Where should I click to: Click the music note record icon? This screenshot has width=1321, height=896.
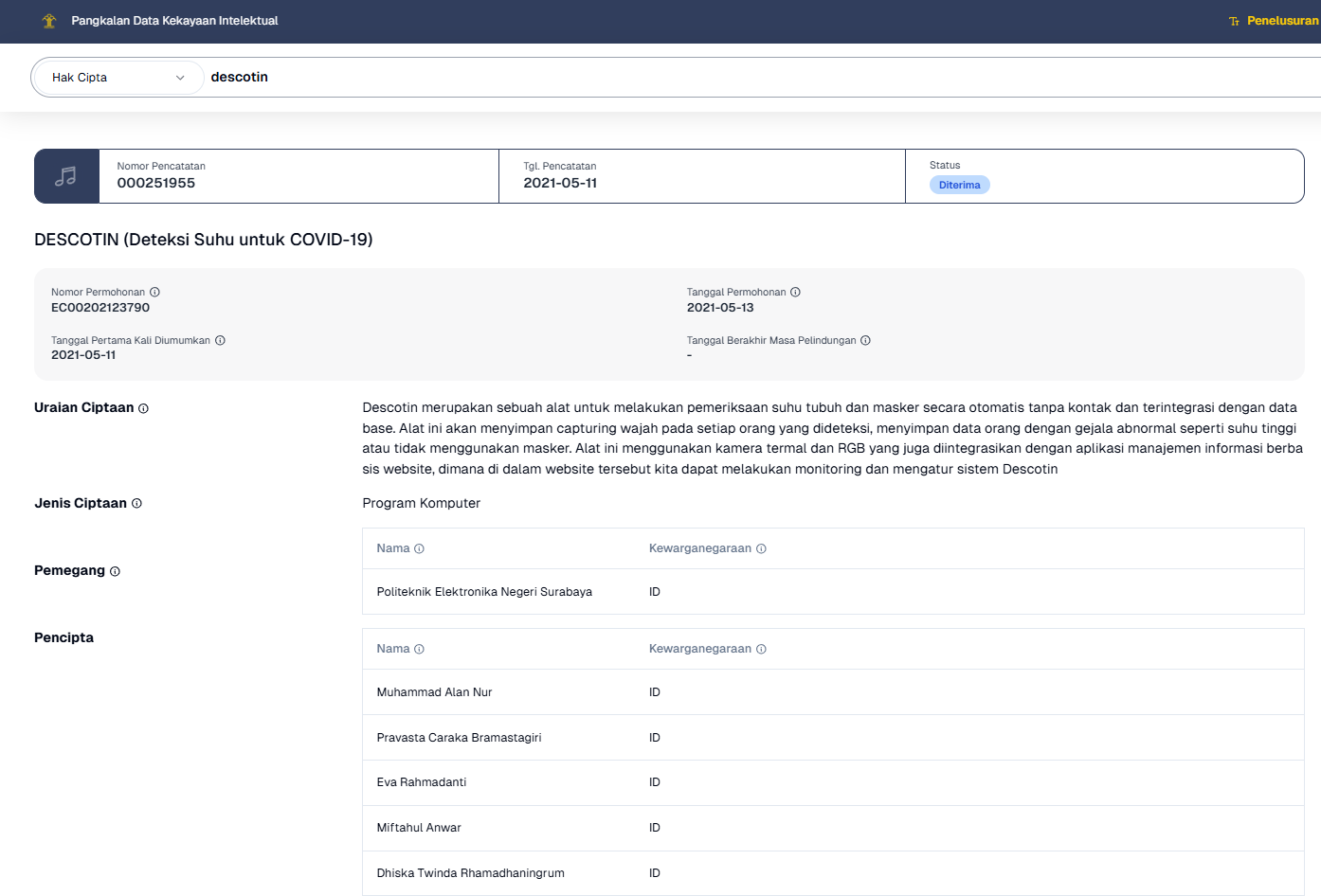(66, 176)
